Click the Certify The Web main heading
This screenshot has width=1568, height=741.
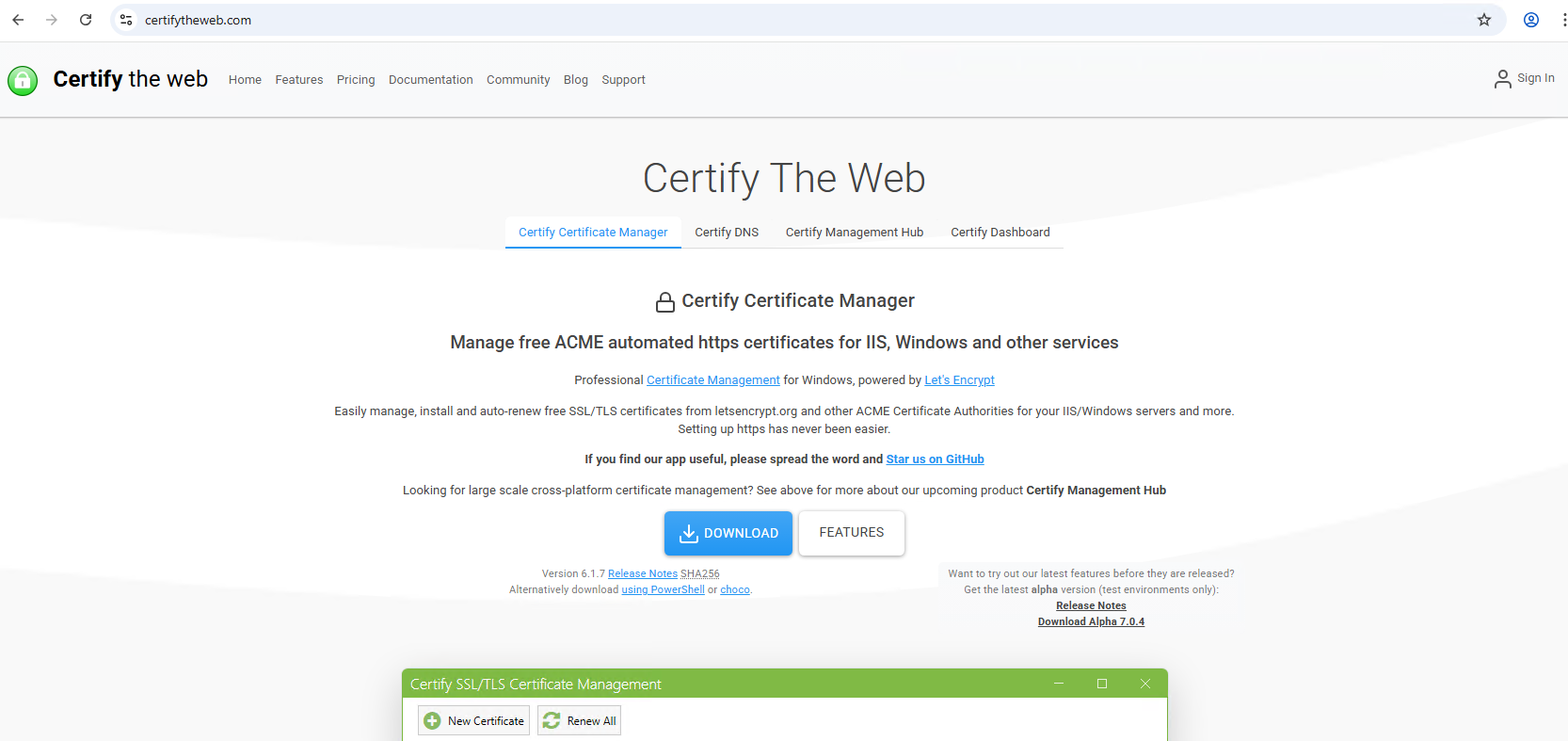tap(784, 178)
